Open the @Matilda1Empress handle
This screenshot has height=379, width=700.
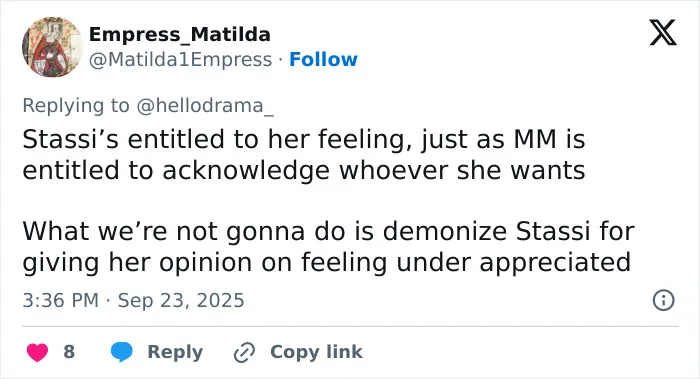click(180, 60)
